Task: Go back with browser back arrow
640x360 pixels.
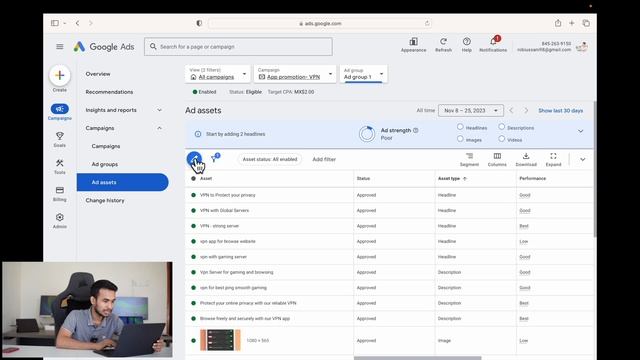Action: coord(78,23)
